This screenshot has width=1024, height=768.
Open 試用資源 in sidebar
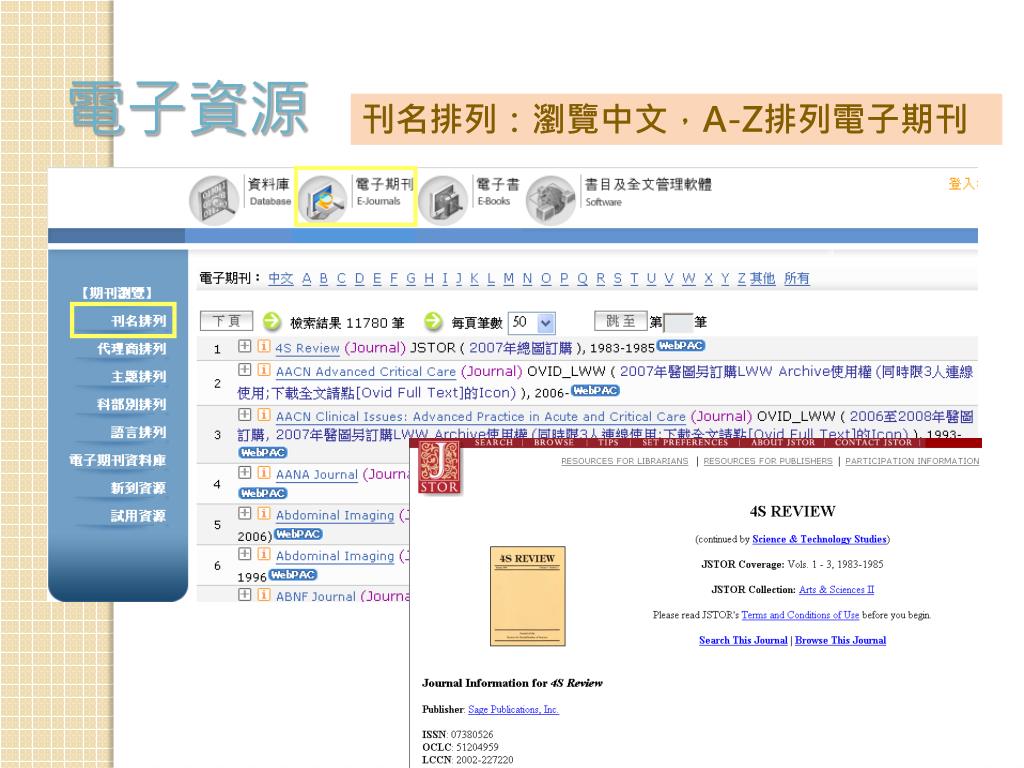point(138,516)
